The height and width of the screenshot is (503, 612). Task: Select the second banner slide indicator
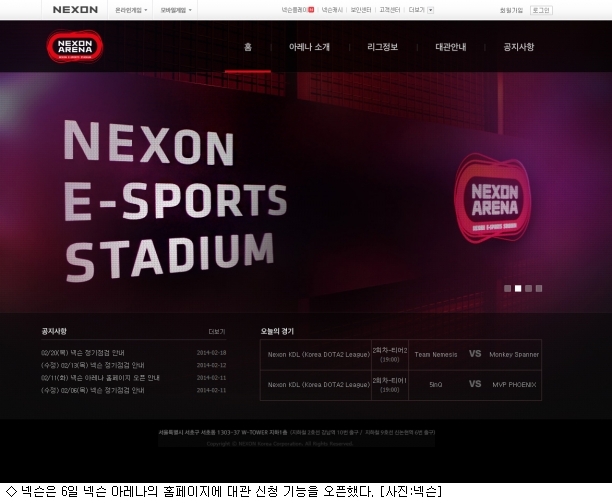pos(518,288)
